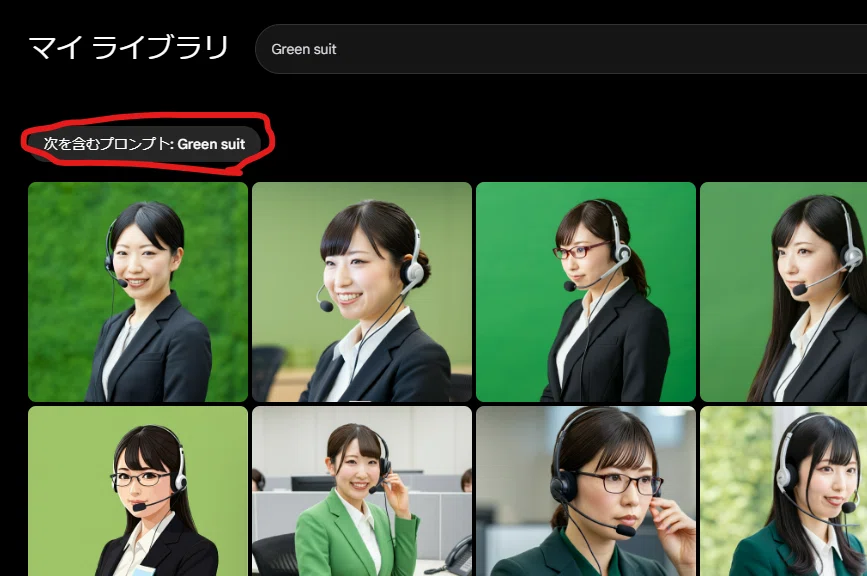Open the thumbnail of woman in bright green jacket
The image size is (867, 576).
click(x=362, y=491)
